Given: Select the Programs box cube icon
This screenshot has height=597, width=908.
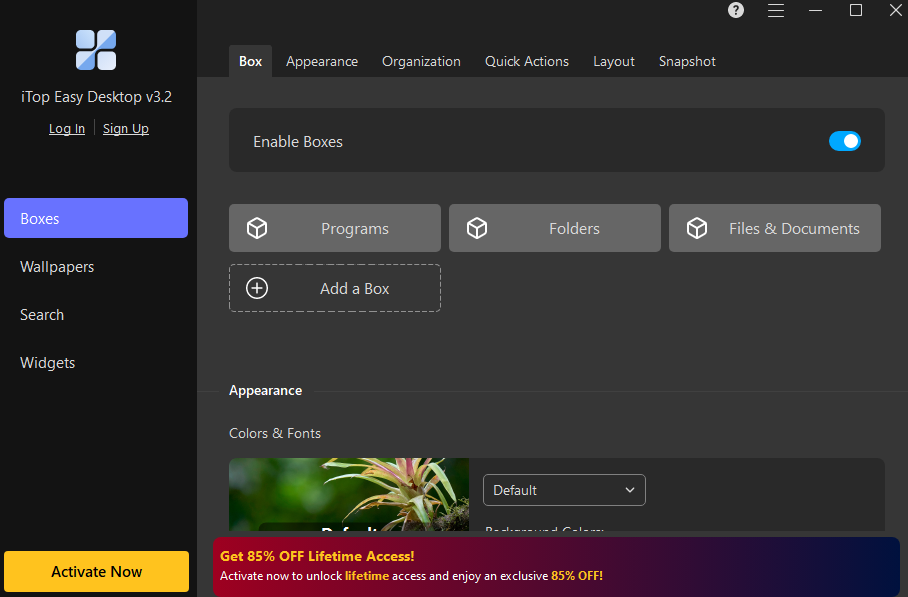Looking at the screenshot, I should pyautogui.click(x=257, y=227).
